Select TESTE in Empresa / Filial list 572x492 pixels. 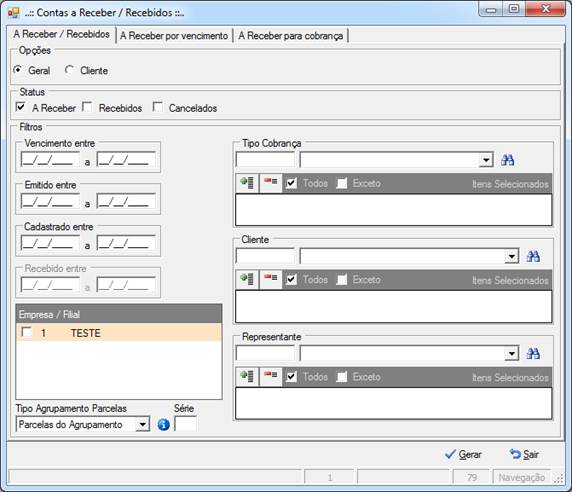point(119,333)
